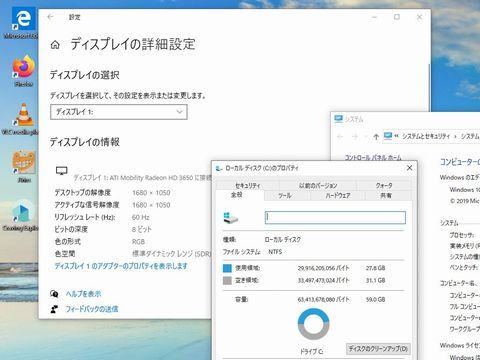The height and width of the screenshot is (360, 480).
Task: Go to Settings home via house icon
Action: 55,45
